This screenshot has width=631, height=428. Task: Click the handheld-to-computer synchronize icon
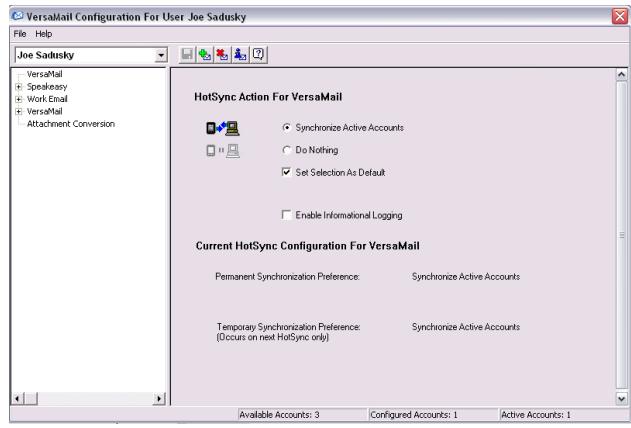[x=223, y=128]
